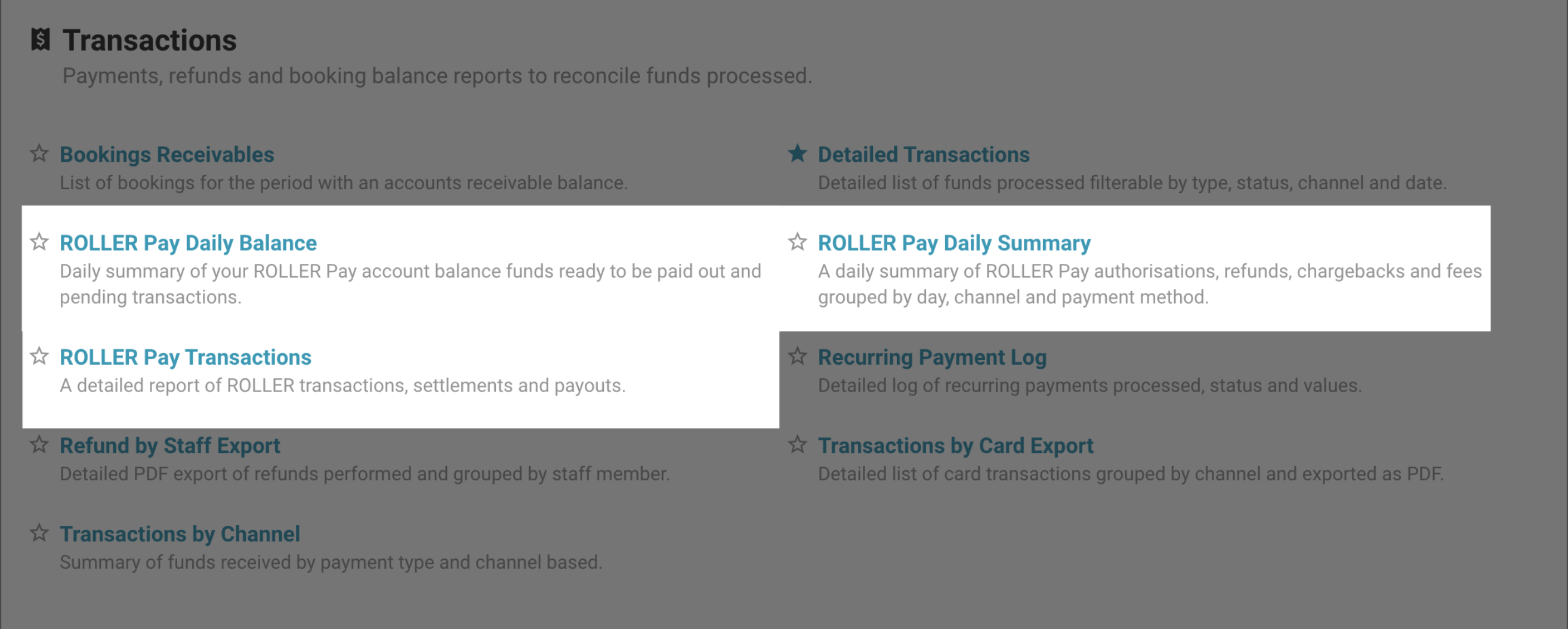This screenshot has width=1568, height=629.
Task: Click the star next to Refund by Staff Export
Action: pyautogui.click(x=39, y=446)
